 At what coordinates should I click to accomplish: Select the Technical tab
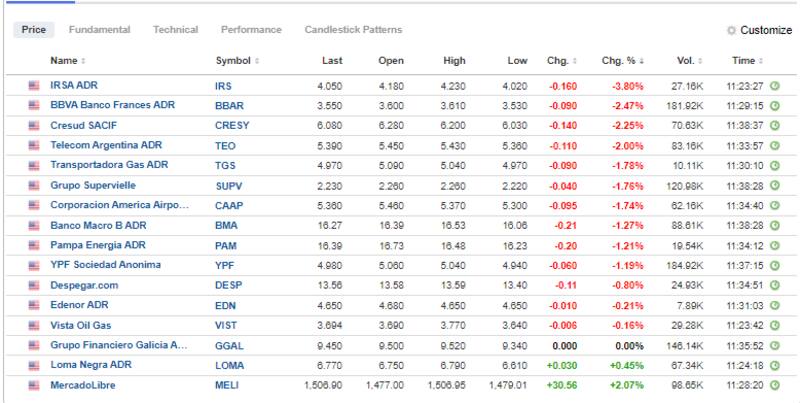pyautogui.click(x=175, y=30)
